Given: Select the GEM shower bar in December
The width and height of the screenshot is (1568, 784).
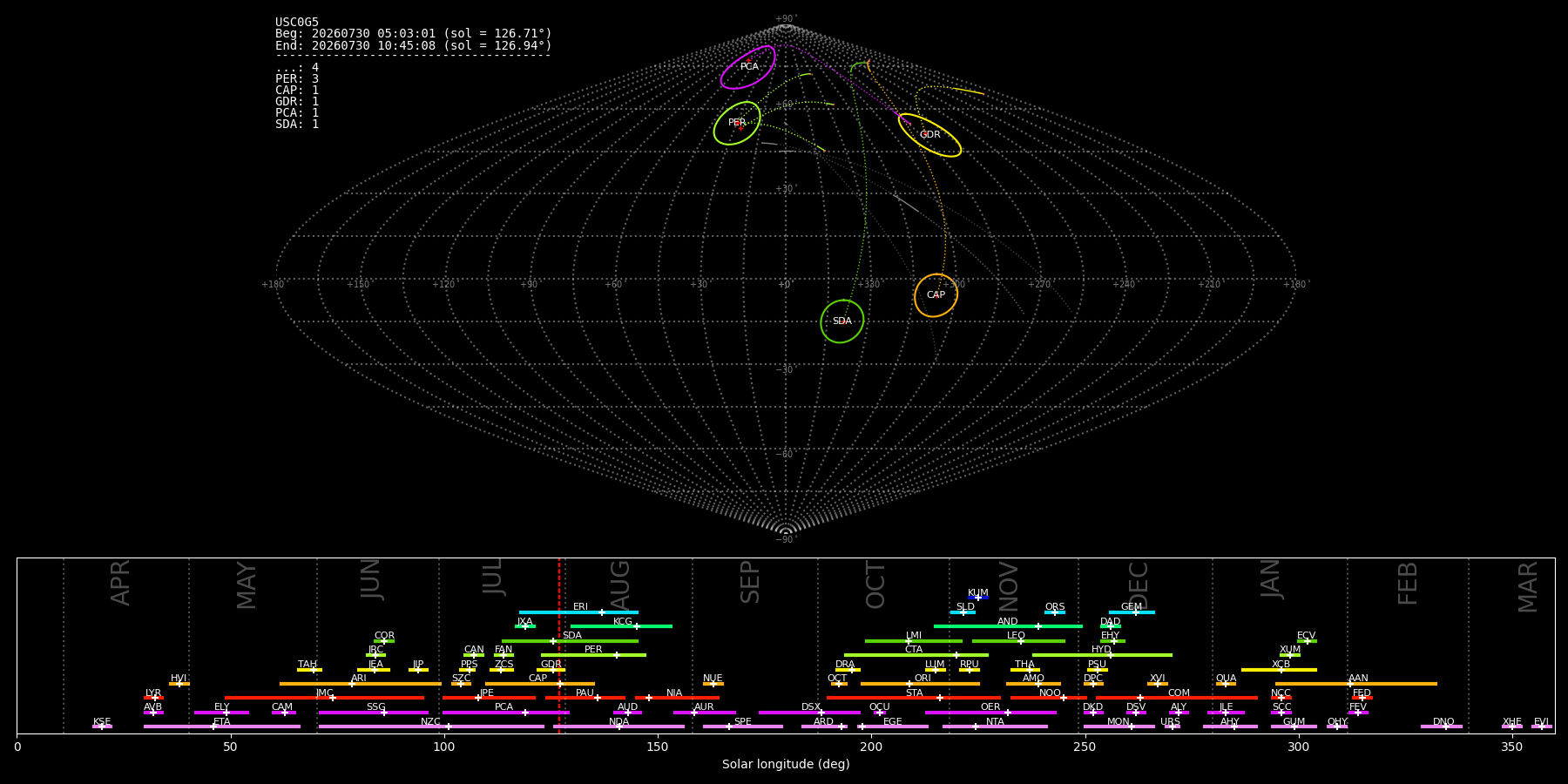Looking at the screenshot, I should (x=1132, y=612).
